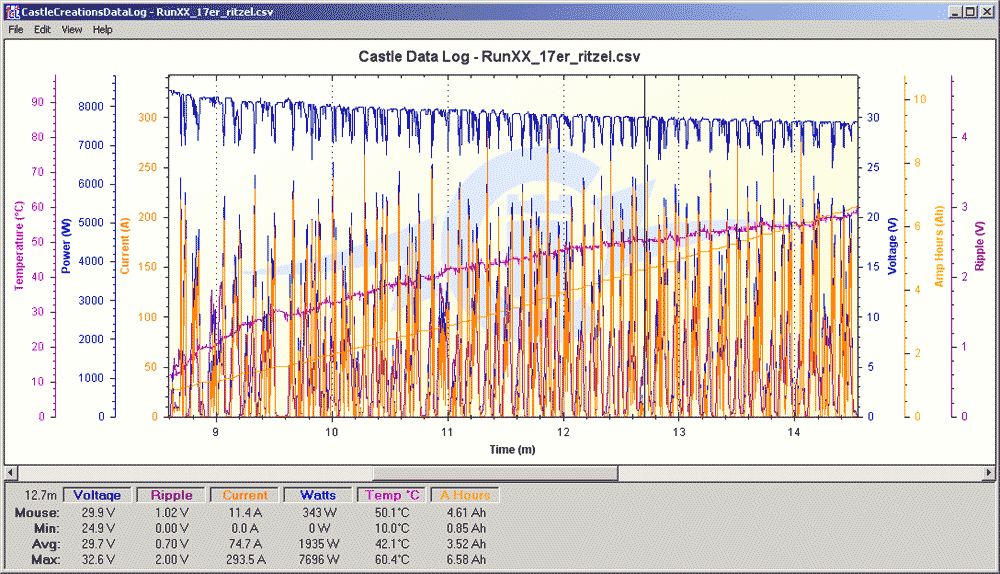Open the File menu
Screen dimensions: 1000x574
coord(16,29)
